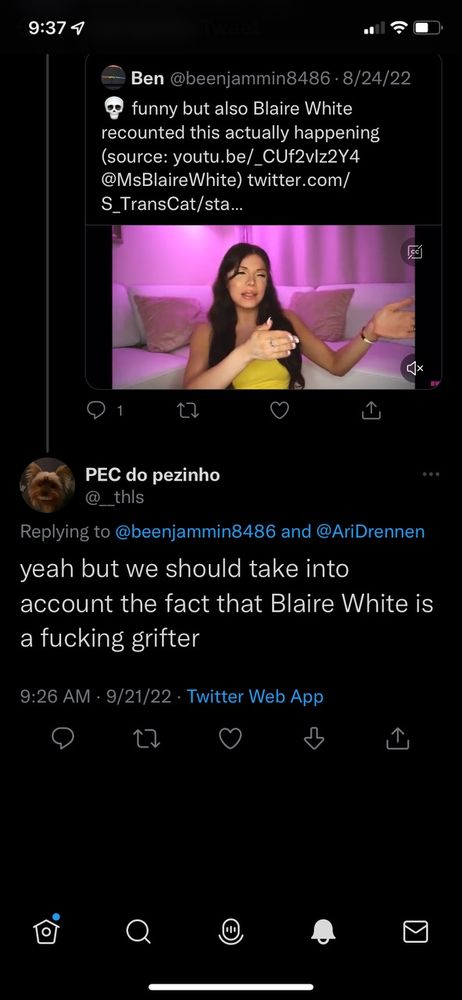Tap the download arrow icon

click(x=313, y=739)
